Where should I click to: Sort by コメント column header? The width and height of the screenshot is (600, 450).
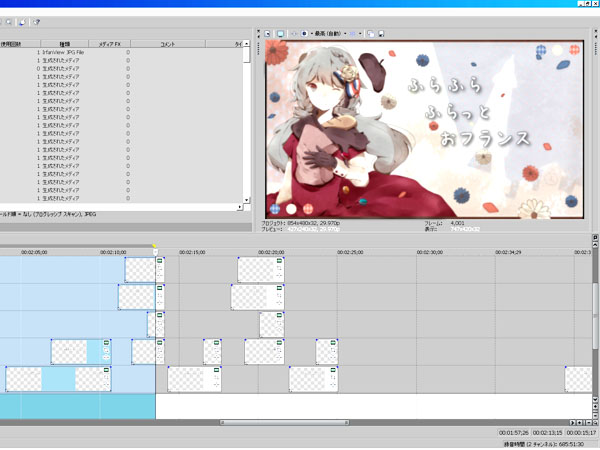(x=168, y=44)
